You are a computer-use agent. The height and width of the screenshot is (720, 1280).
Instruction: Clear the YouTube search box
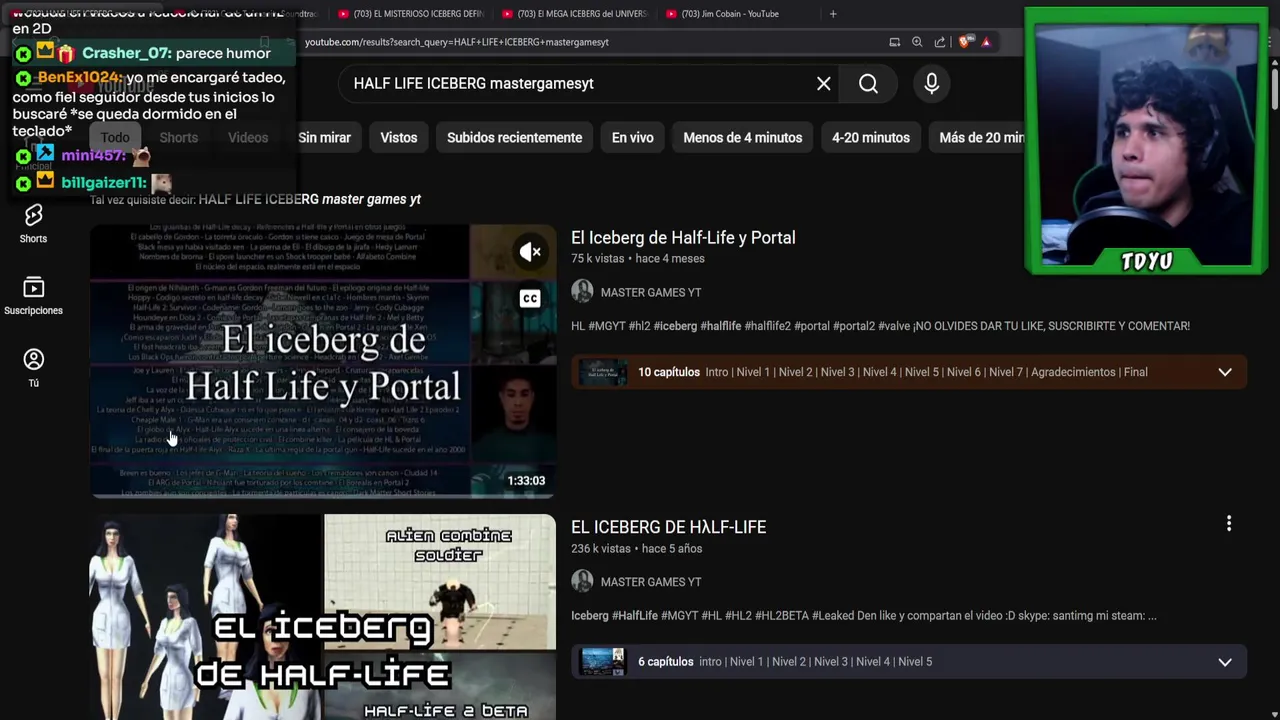tap(823, 84)
